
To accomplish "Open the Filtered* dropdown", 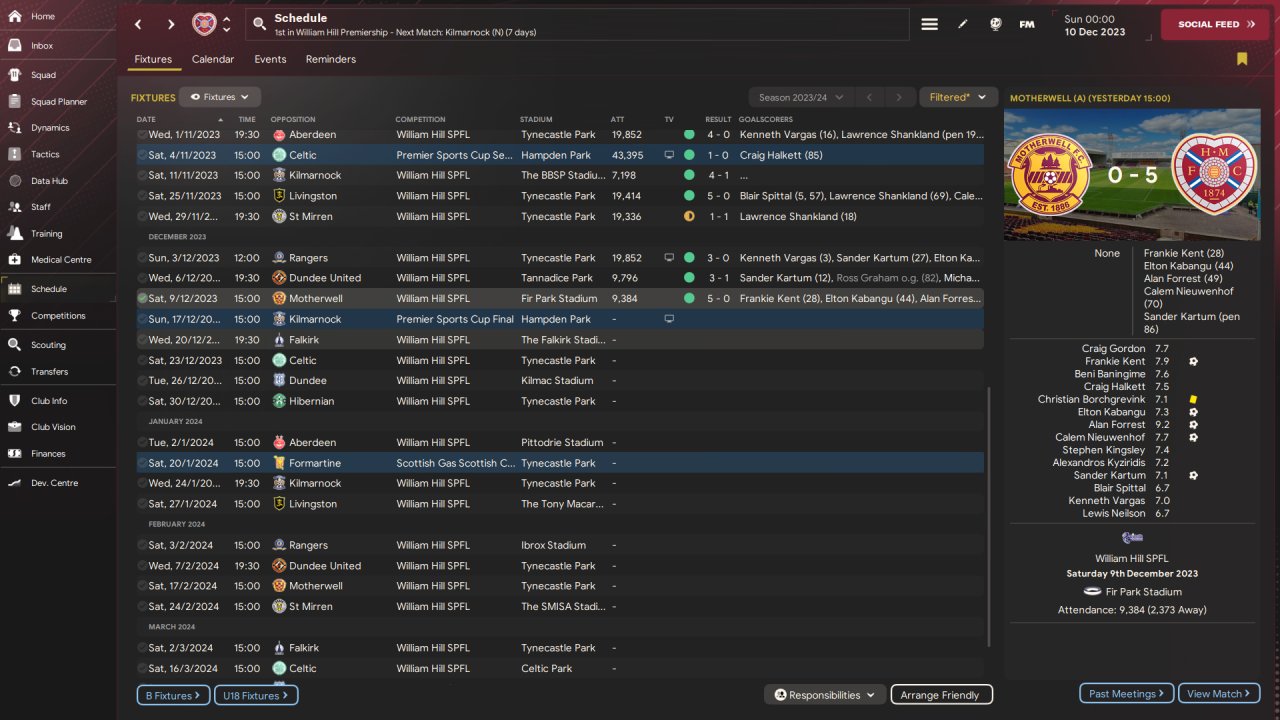I will (957, 97).
